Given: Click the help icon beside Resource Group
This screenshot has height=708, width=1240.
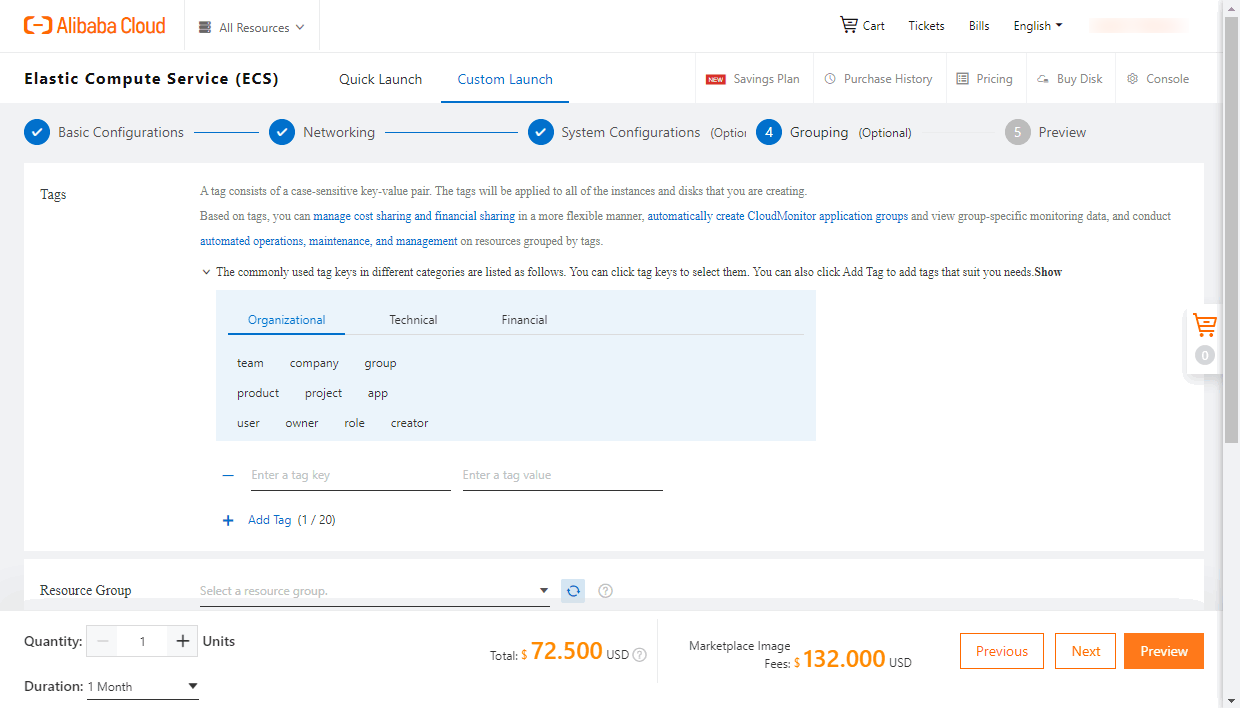Looking at the screenshot, I should tap(605, 590).
